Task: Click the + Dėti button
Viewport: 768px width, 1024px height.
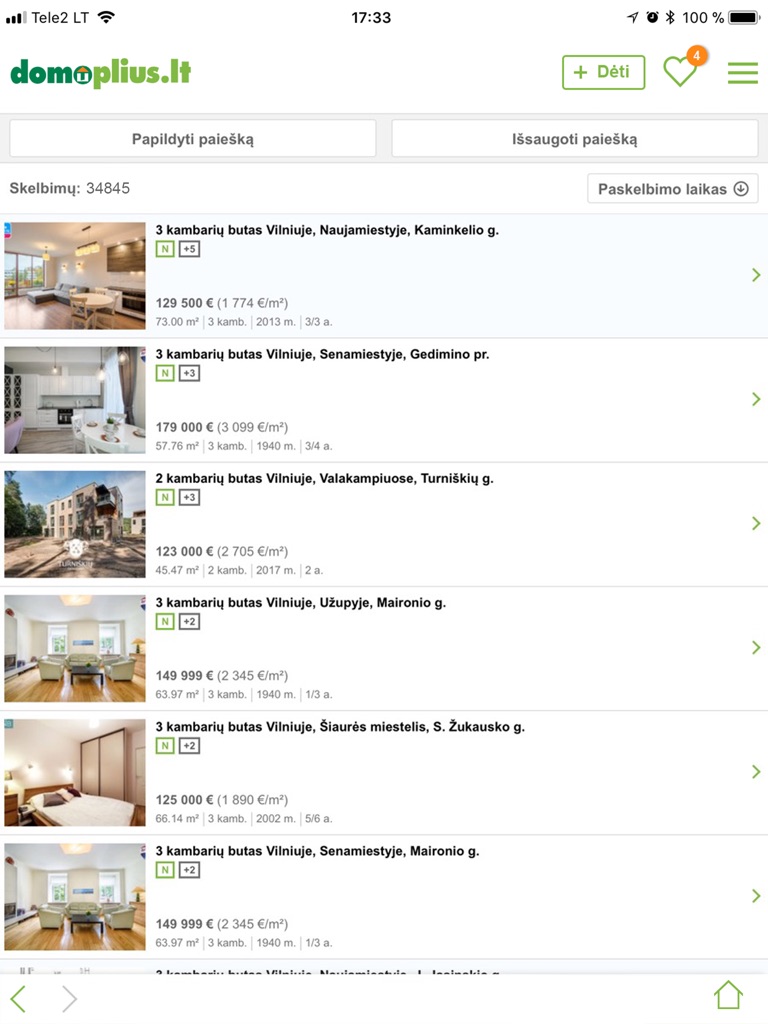Action: [x=603, y=72]
